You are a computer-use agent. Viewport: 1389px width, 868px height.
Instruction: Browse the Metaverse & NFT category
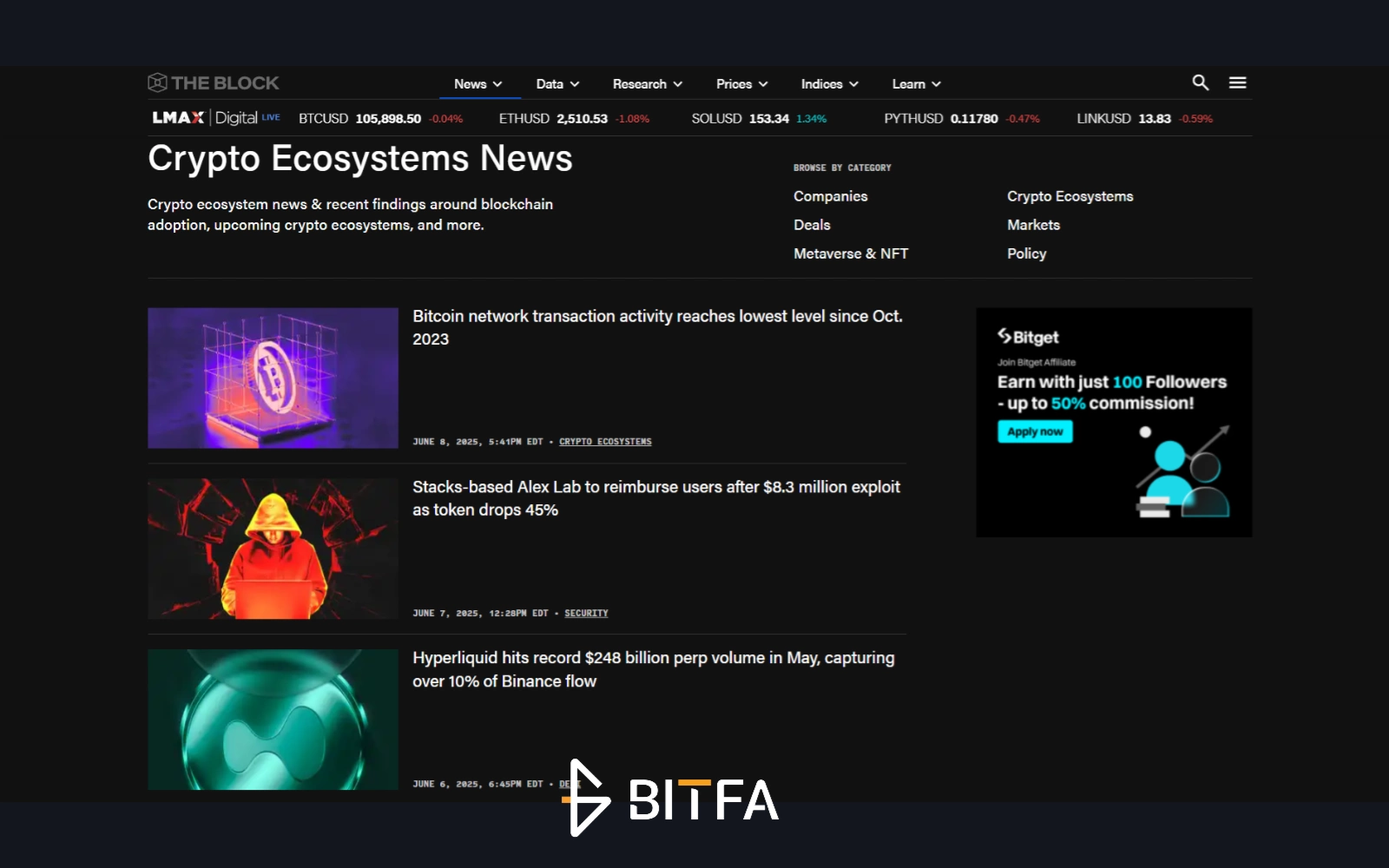click(851, 253)
